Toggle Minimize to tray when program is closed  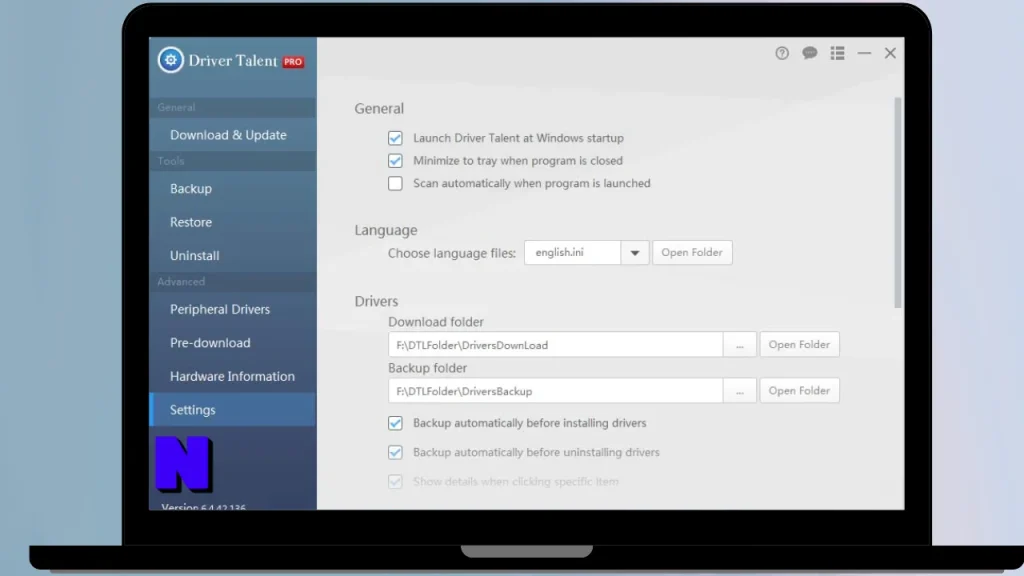click(x=395, y=161)
